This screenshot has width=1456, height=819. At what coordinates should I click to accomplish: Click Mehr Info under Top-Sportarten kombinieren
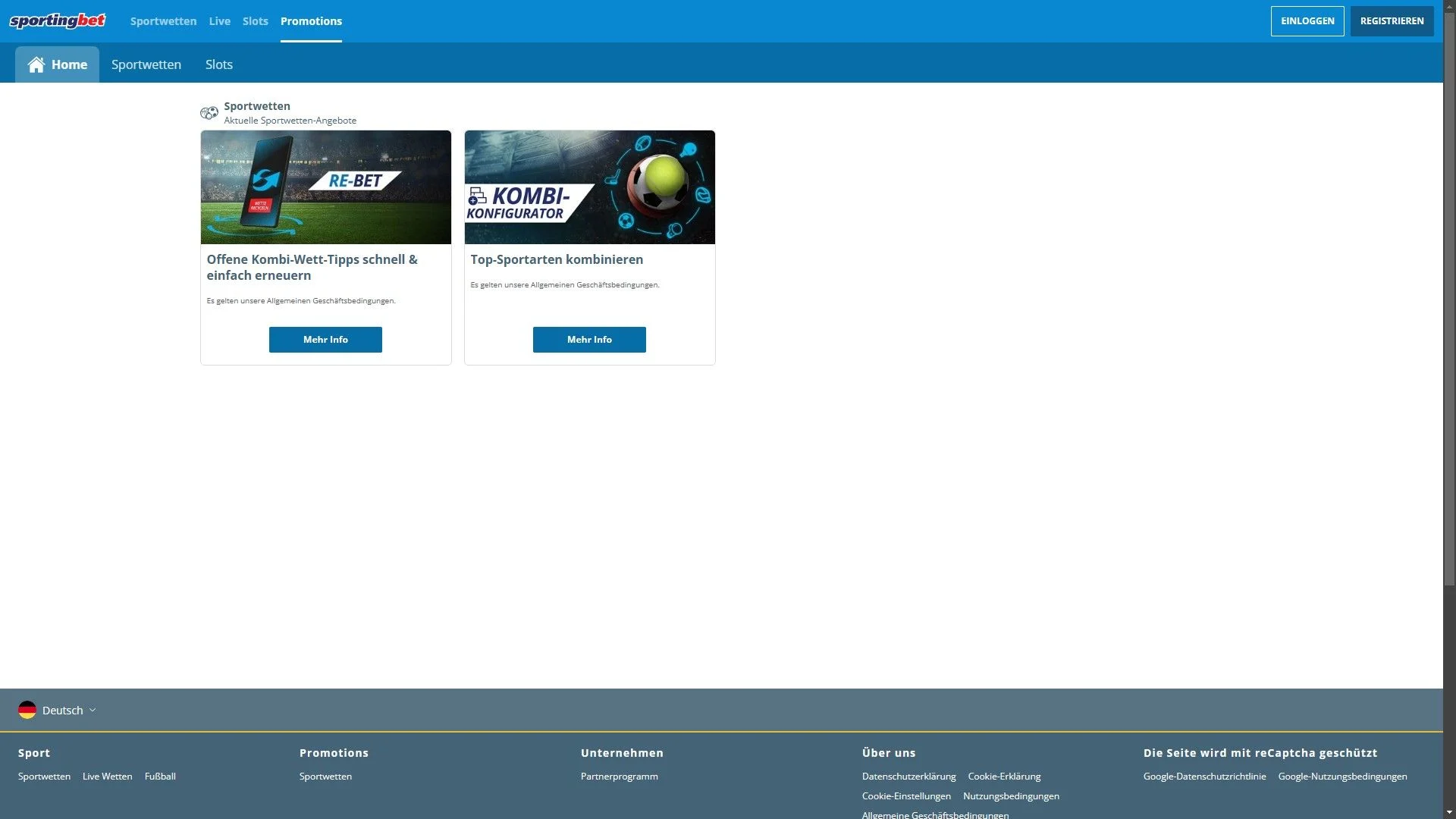589,340
